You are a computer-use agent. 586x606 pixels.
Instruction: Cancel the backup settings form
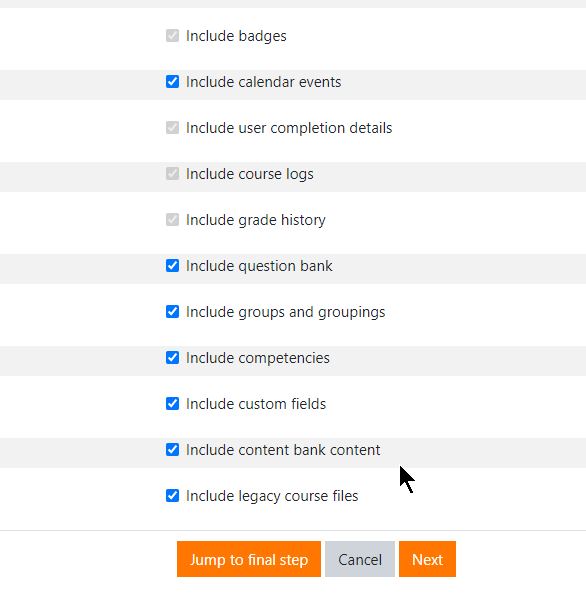point(360,559)
